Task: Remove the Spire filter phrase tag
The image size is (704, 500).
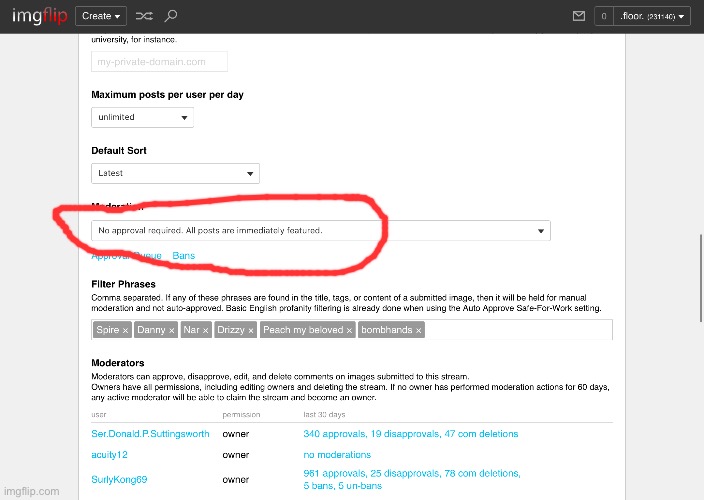Action: pos(126,330)
